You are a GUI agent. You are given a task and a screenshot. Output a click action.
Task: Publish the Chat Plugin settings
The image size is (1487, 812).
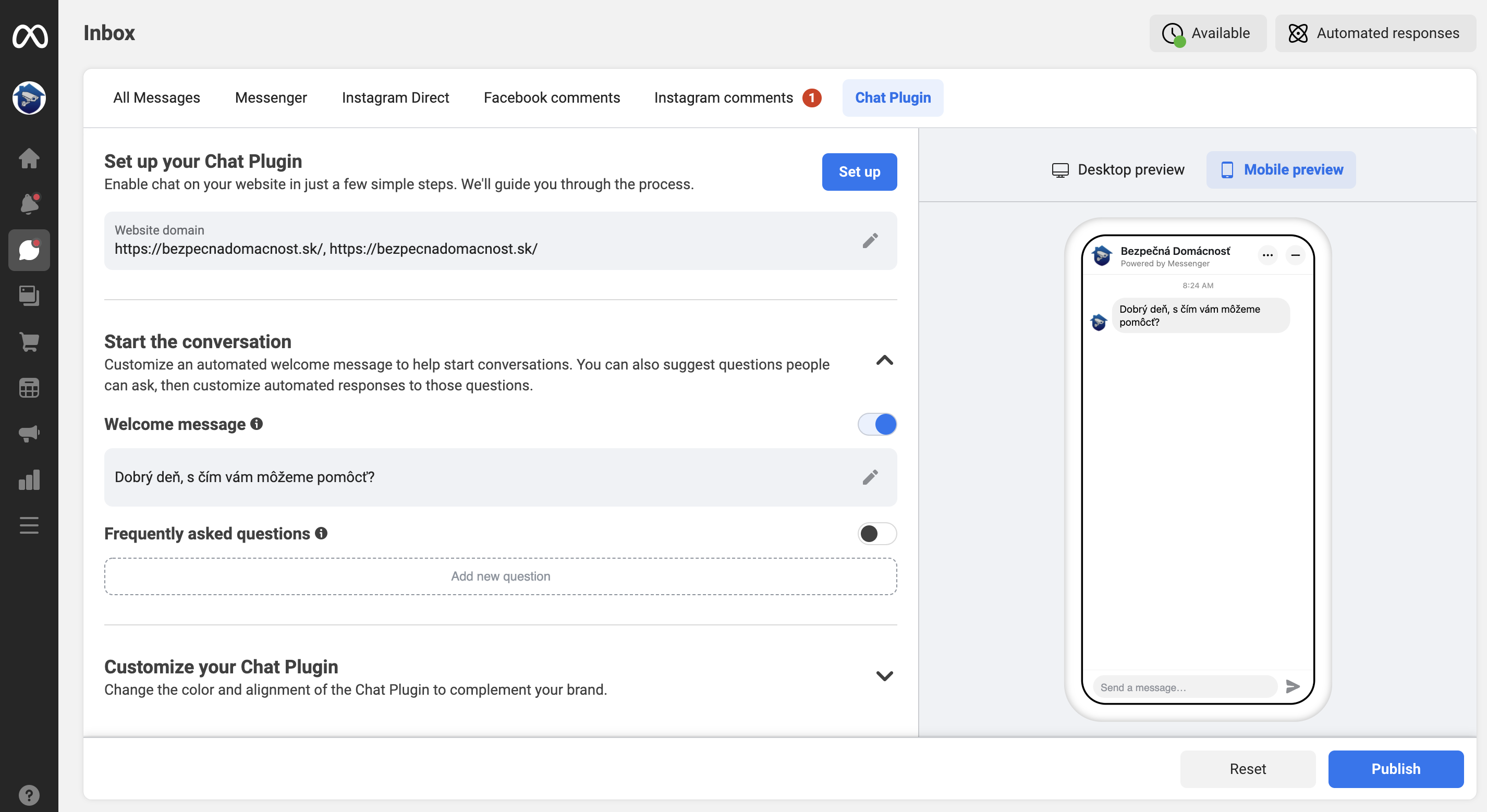click(1396, 769)
